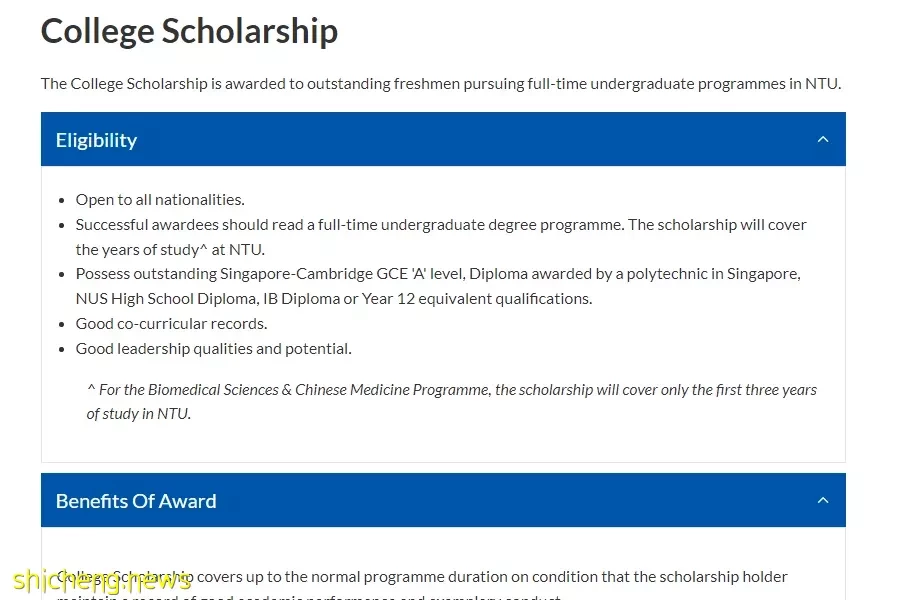Viewport: 900px width, 600px height.
Task: Click the 'Possess outstanding Singapore-Cambridge GCE' bullet
Action: 438,274
